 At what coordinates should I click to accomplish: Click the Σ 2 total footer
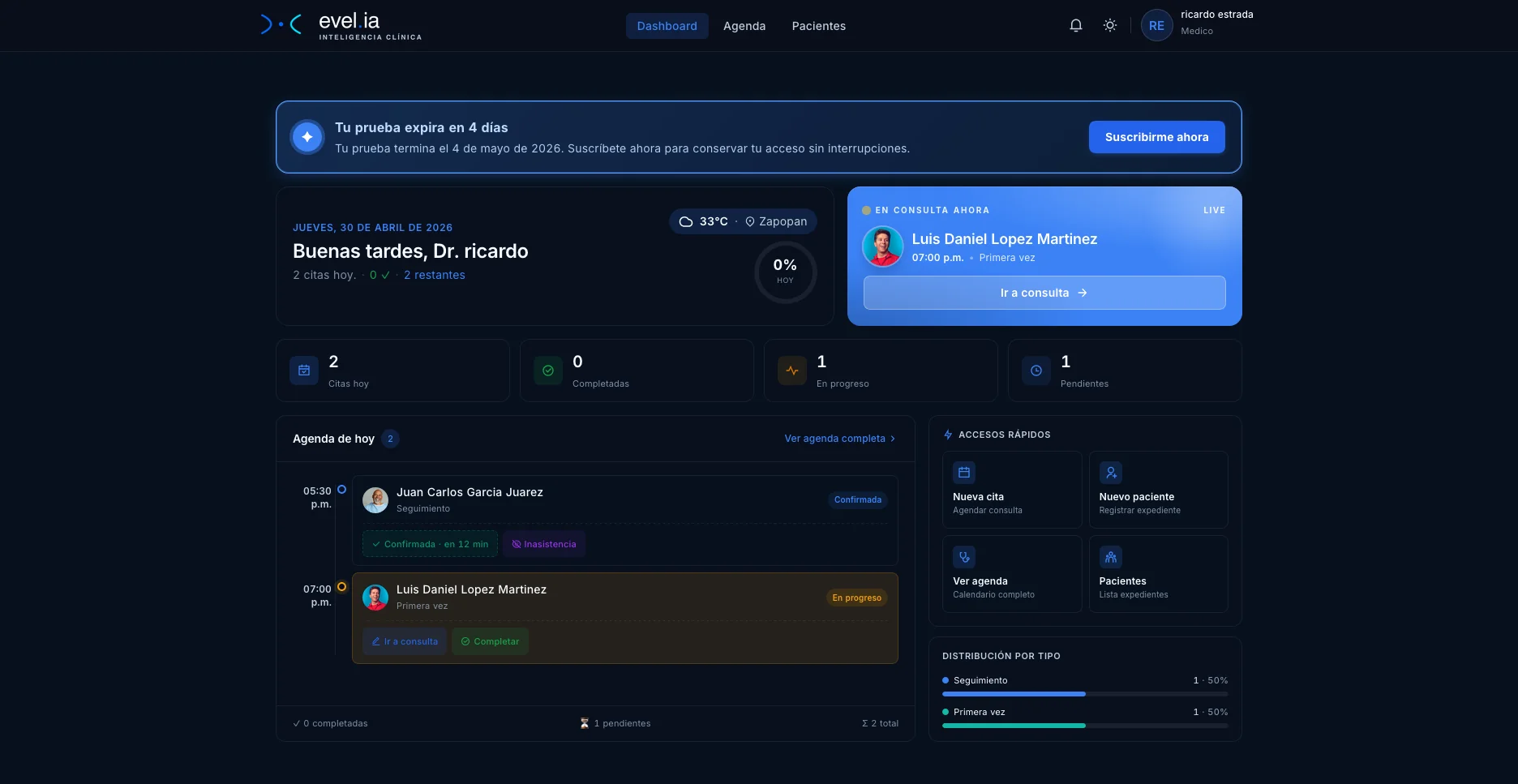tap(880, 723)
